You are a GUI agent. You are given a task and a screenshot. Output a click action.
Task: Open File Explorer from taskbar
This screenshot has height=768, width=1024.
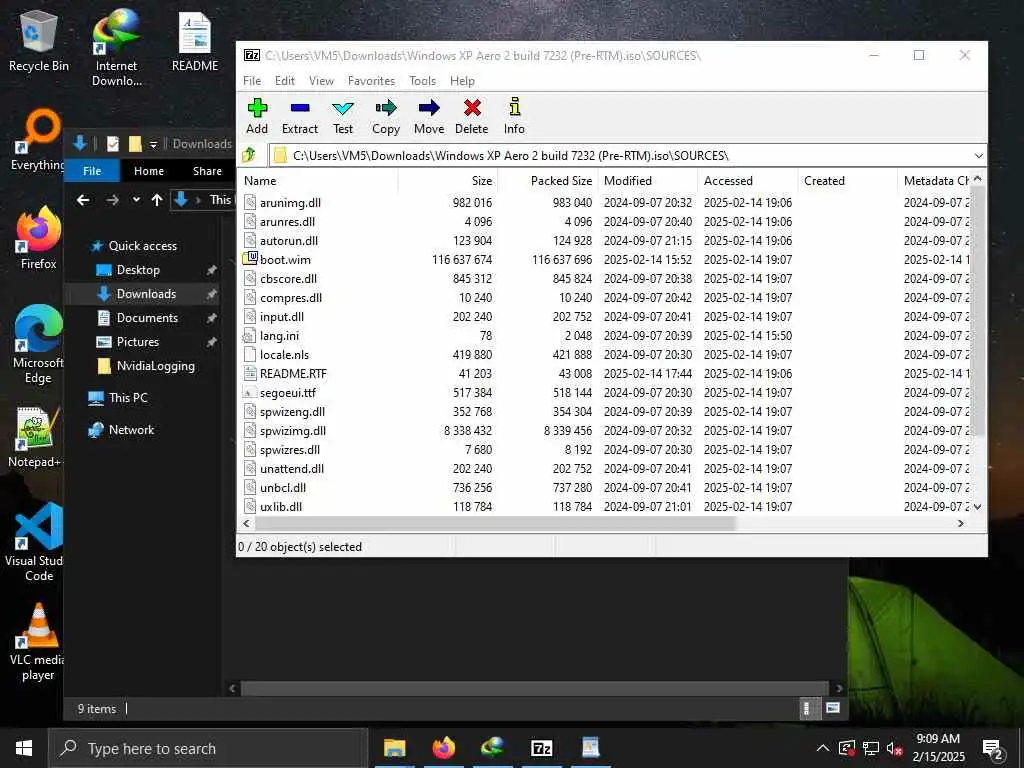(x=394, y=748)
